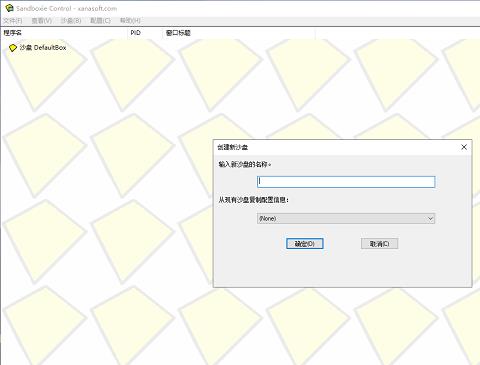This screenshot has width=480, height=365.
Task: Open the 文件(F) menu
Action: tap(13, 21)
